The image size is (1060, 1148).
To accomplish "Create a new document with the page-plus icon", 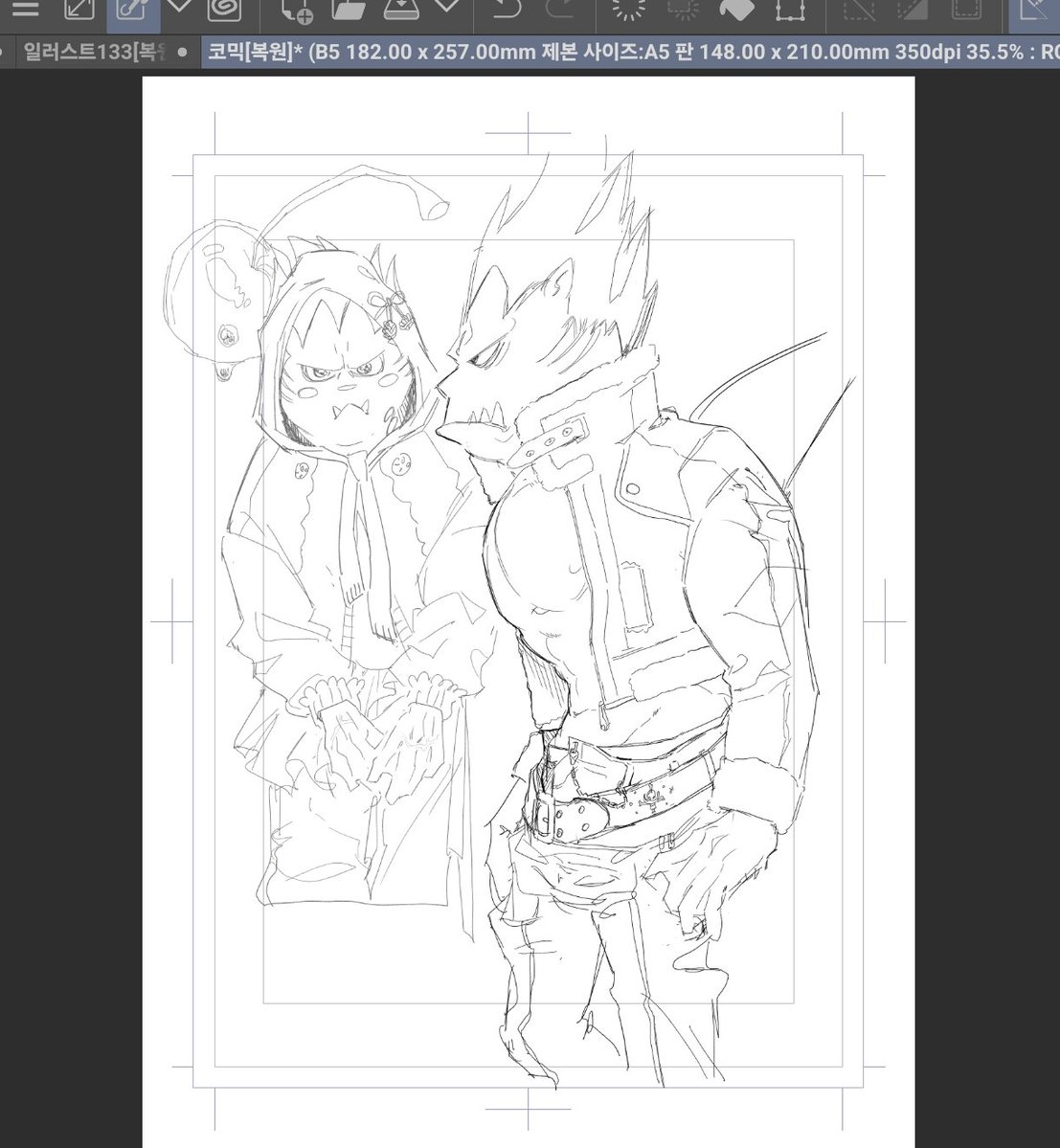I will (297, 11).
